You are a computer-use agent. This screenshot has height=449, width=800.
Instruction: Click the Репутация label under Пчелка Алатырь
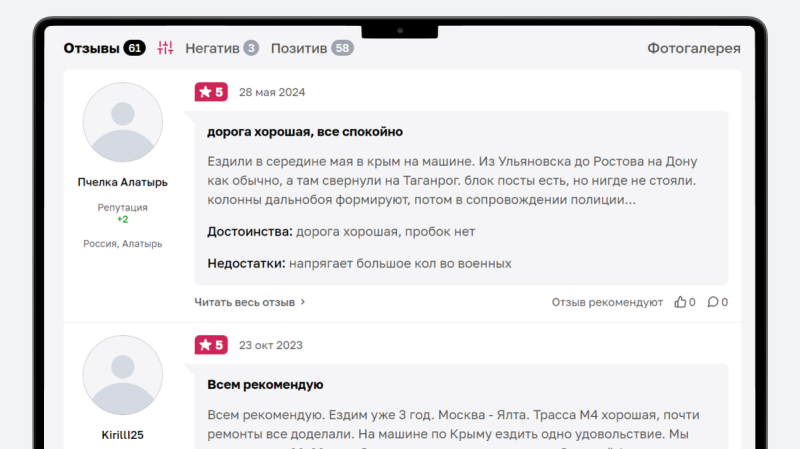[122, 208]
